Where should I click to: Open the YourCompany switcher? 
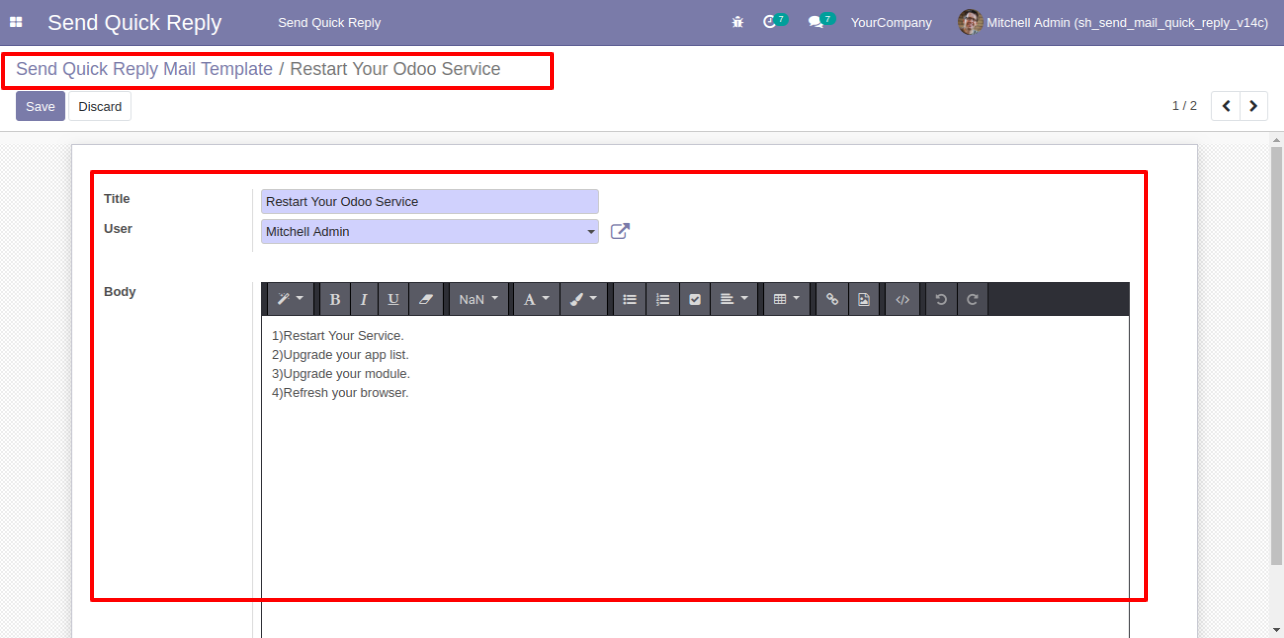(891, 22)
